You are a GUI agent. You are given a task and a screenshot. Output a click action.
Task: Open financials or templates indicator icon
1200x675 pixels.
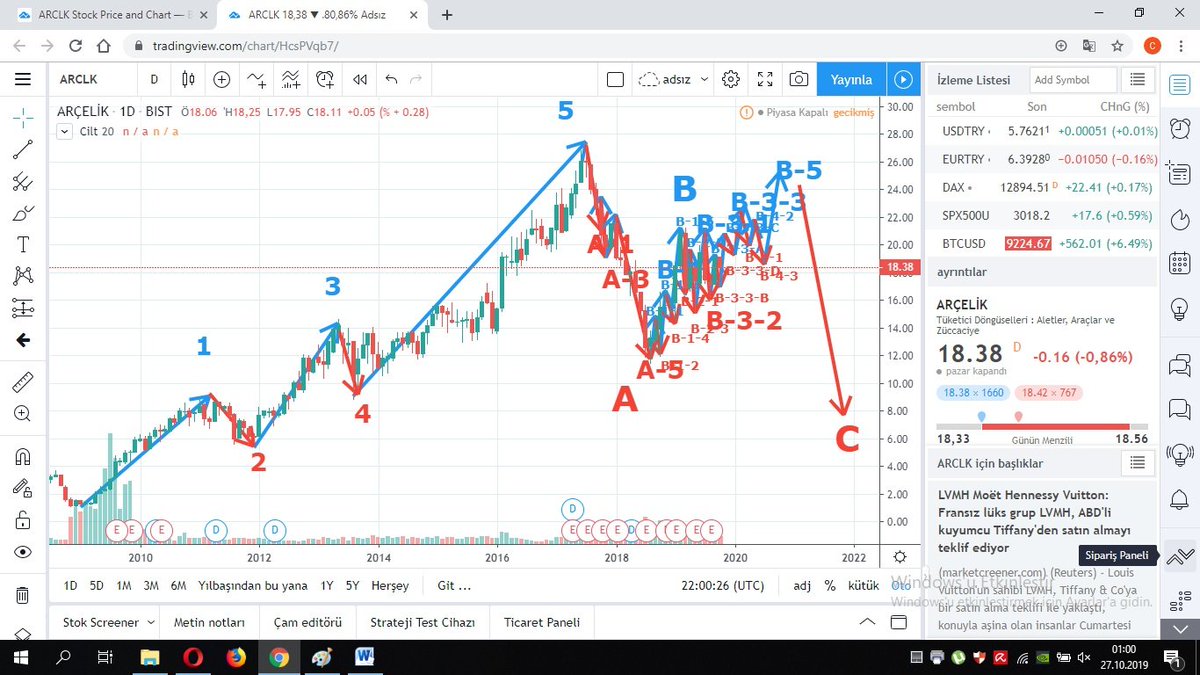[290, 79]
